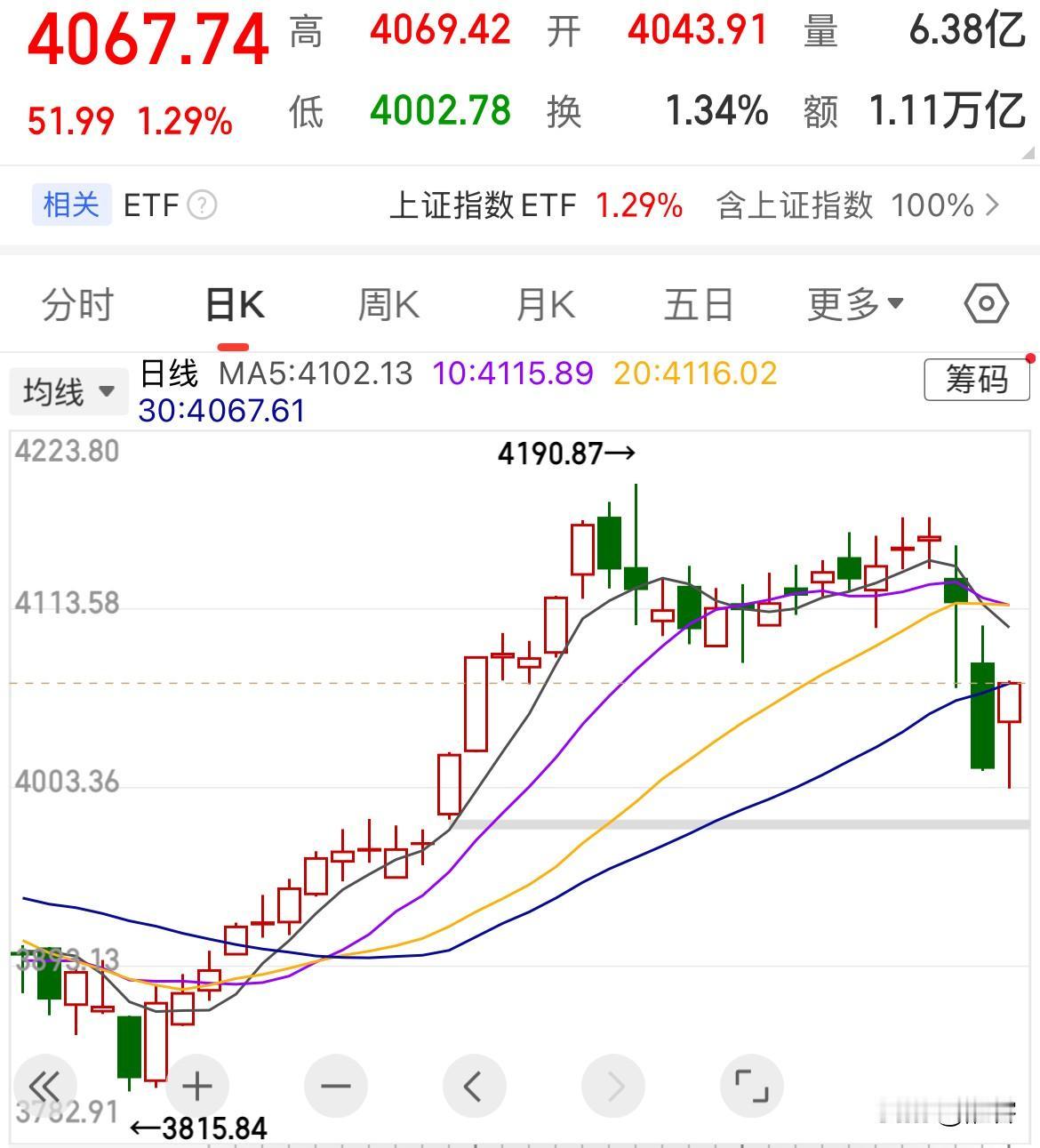Click the 相关 related label
1040x1148 pixels.
click(71, 205)
